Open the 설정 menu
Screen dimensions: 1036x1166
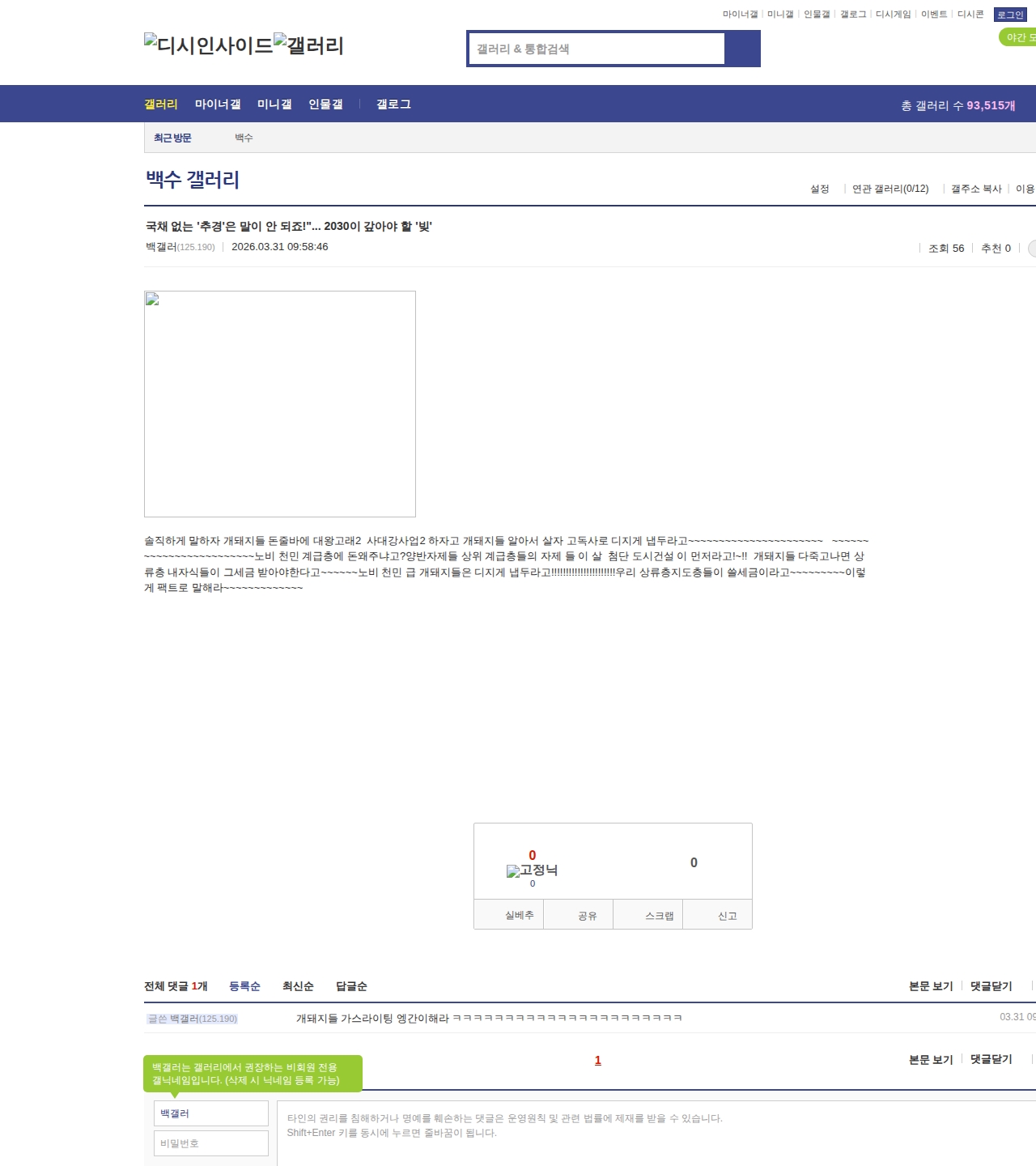click(819, 189)
